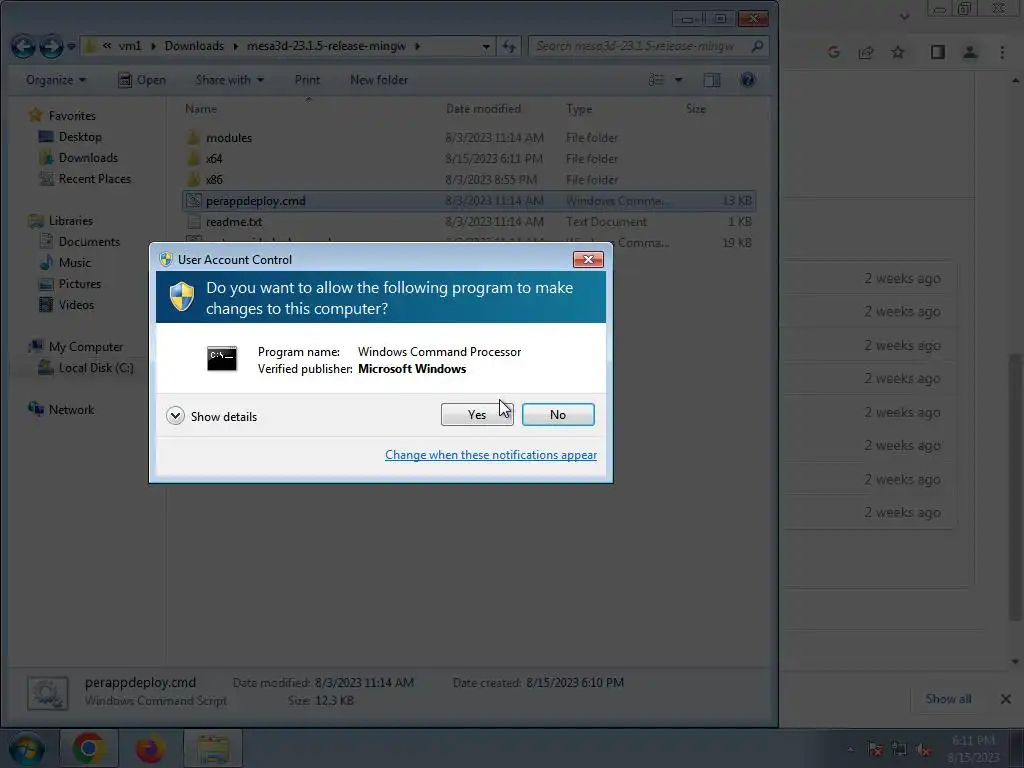Open Videos library in navigation pane

coord(76,304)
